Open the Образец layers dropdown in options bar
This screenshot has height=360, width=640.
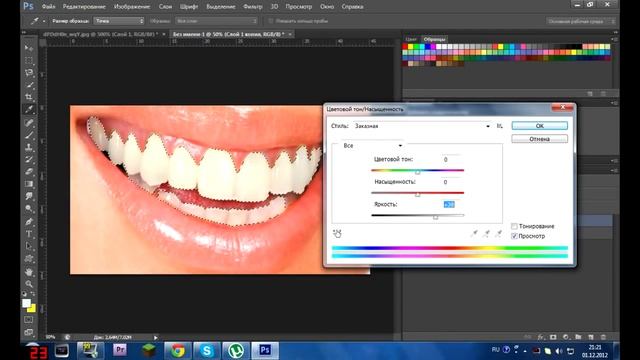pos(216,21)
